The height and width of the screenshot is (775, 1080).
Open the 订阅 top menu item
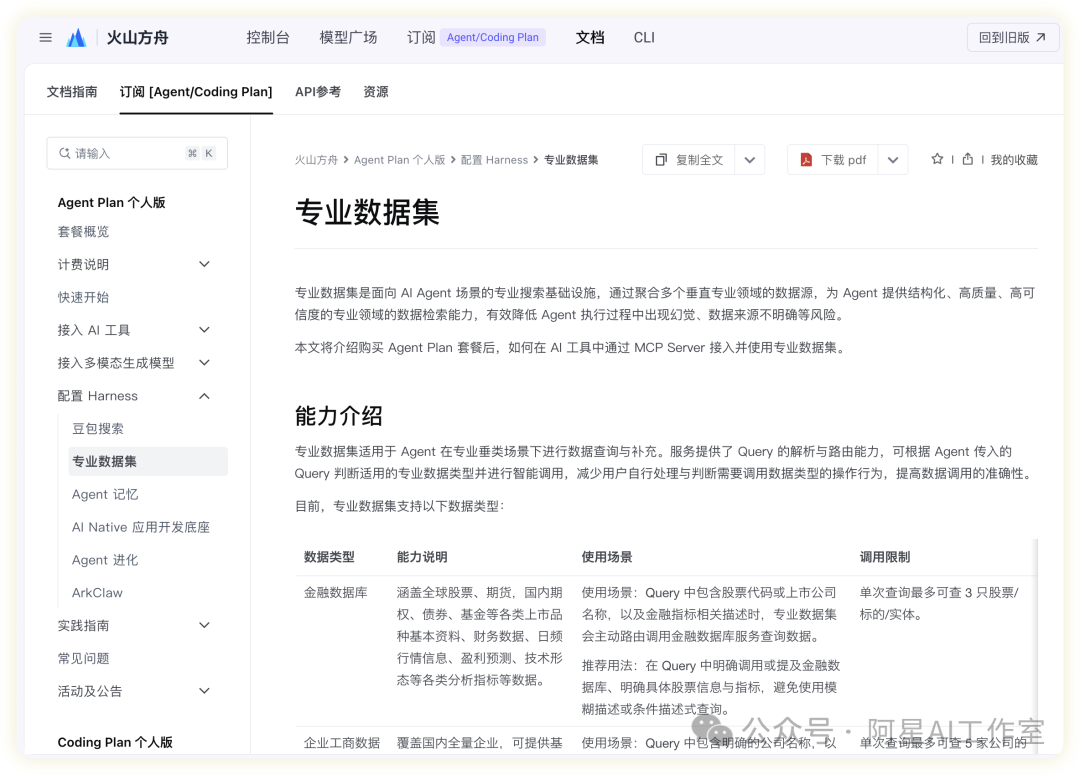[421, 37]
